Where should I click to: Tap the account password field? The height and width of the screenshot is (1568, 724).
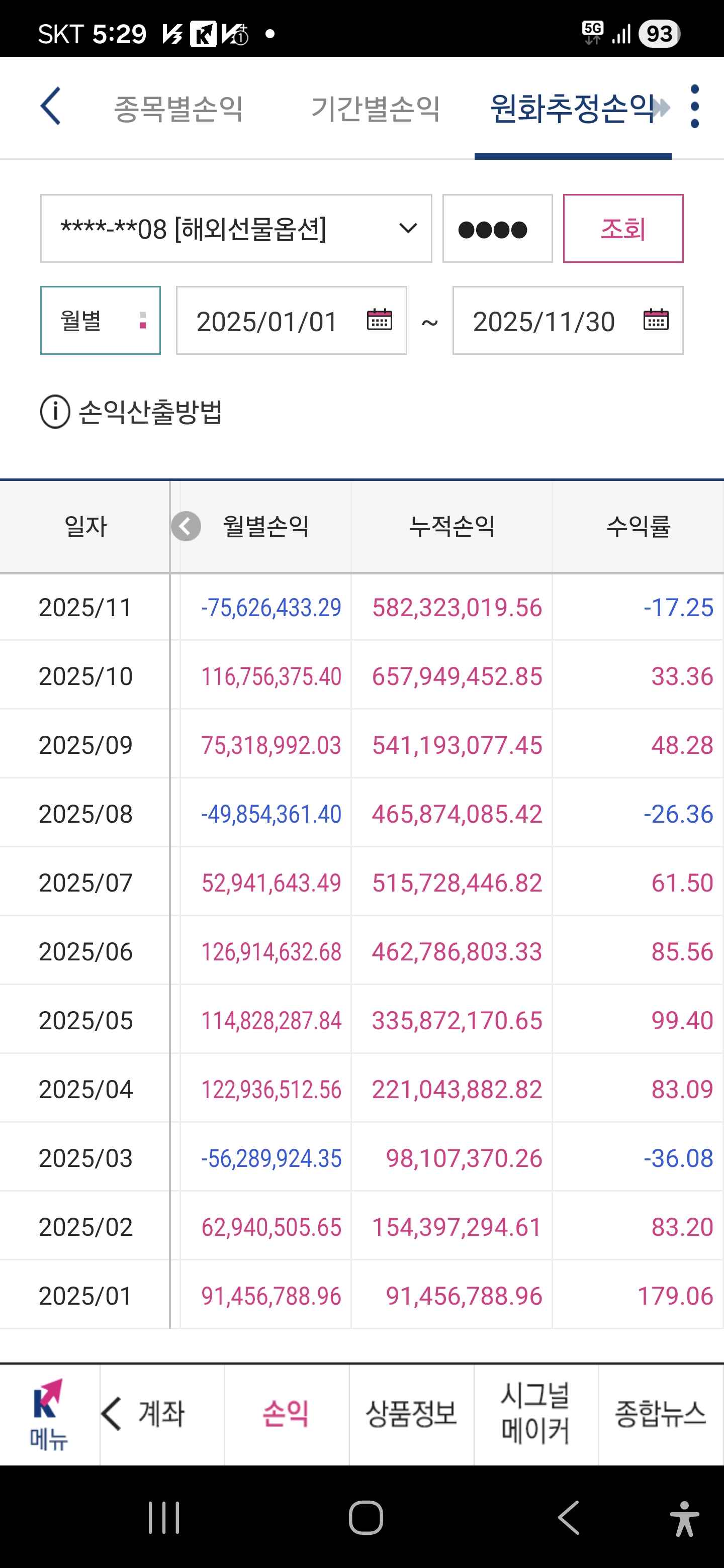point(497,229)
